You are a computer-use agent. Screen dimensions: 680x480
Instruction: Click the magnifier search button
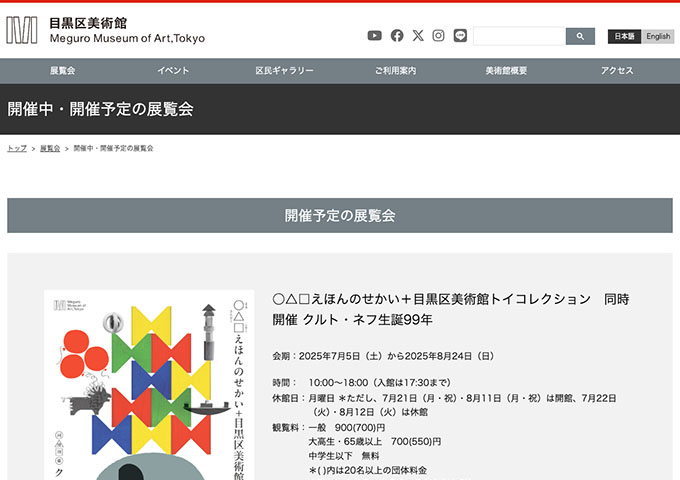point(580,36)
